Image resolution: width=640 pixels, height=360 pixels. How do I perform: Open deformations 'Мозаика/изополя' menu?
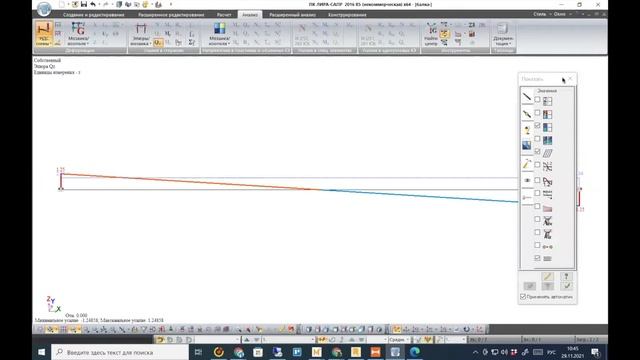click(78, 33)
